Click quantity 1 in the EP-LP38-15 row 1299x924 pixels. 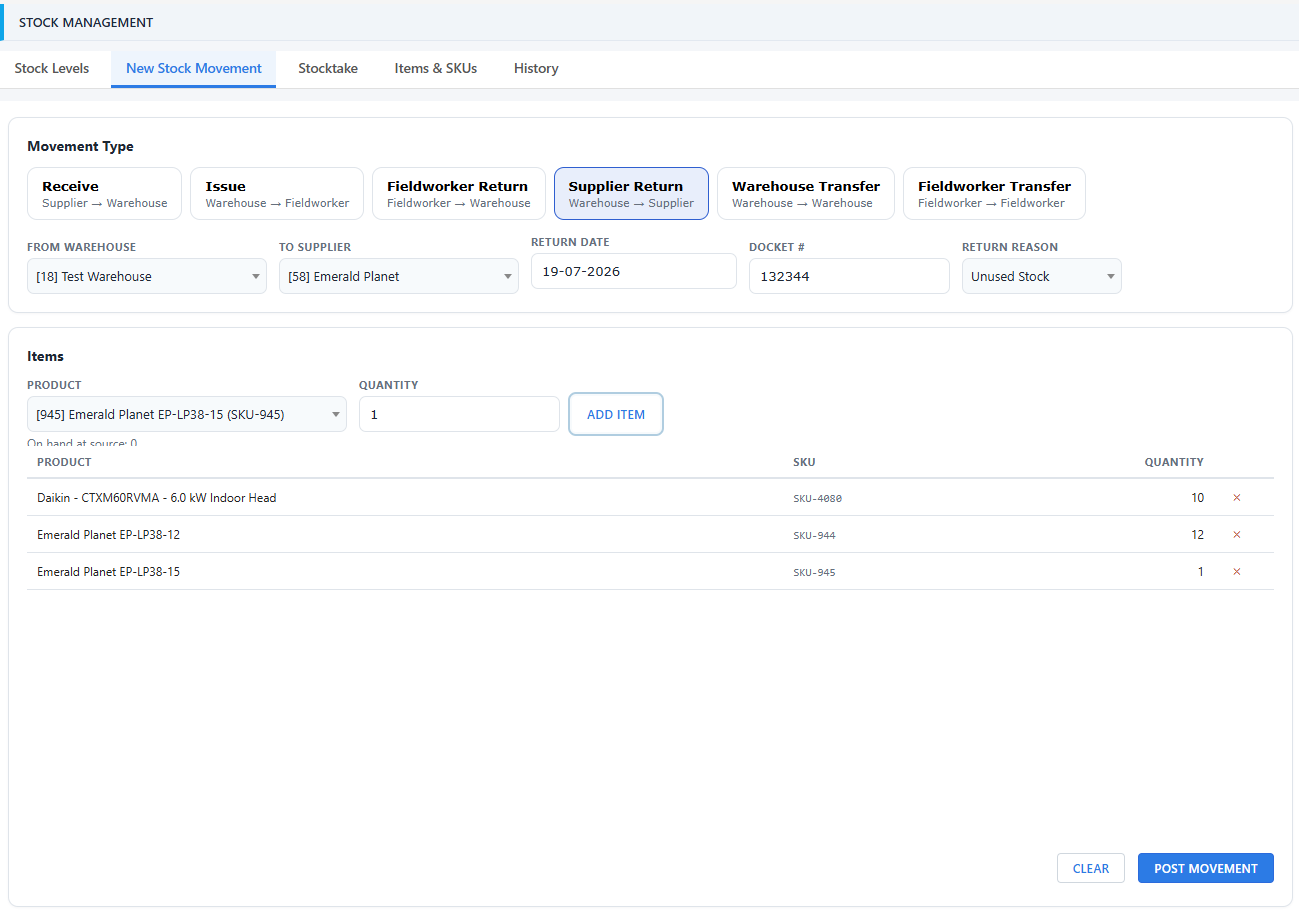[x=1201, y=572]
